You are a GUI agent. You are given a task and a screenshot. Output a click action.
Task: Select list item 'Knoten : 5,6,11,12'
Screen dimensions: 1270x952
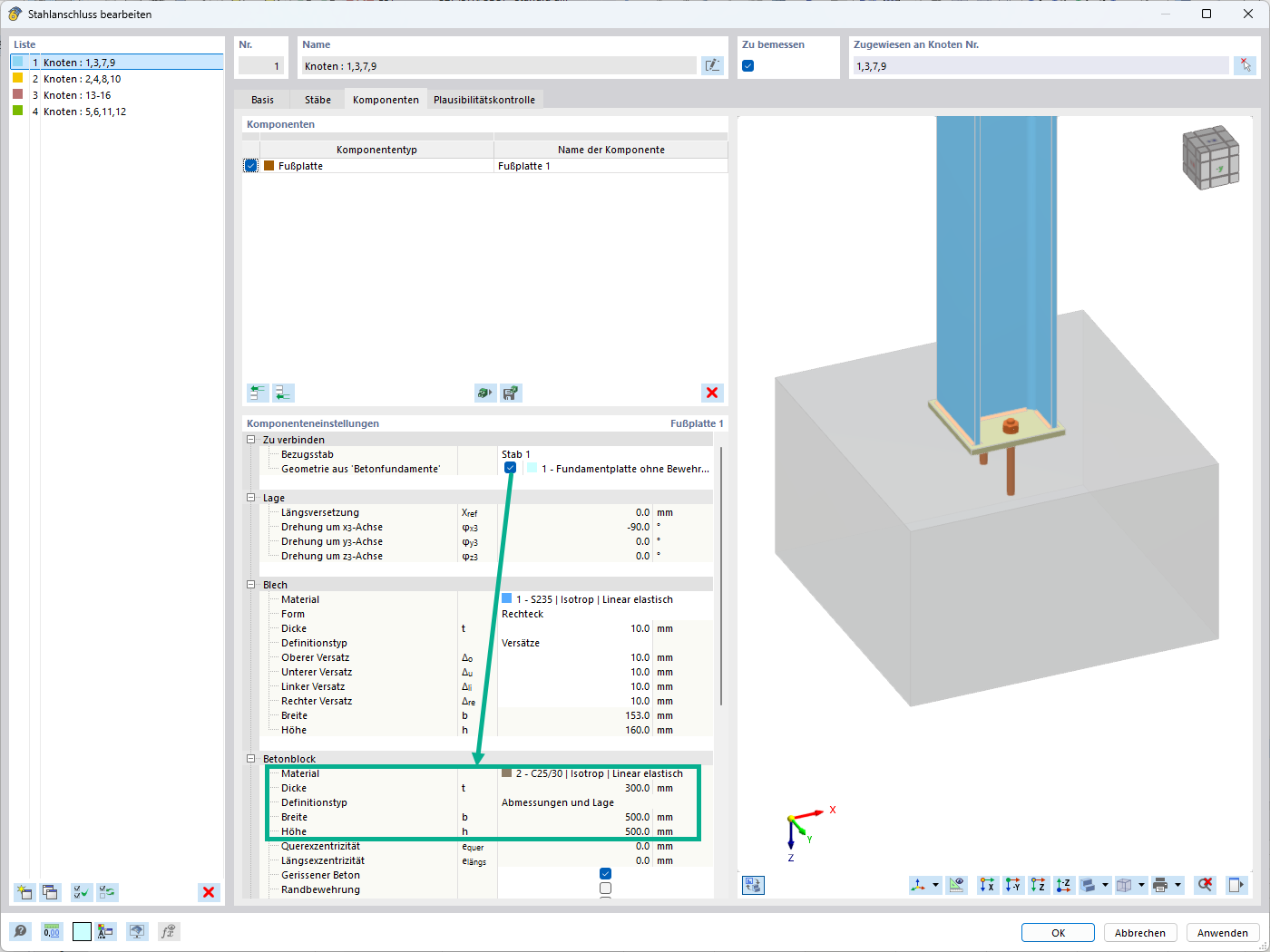(116, 112)
